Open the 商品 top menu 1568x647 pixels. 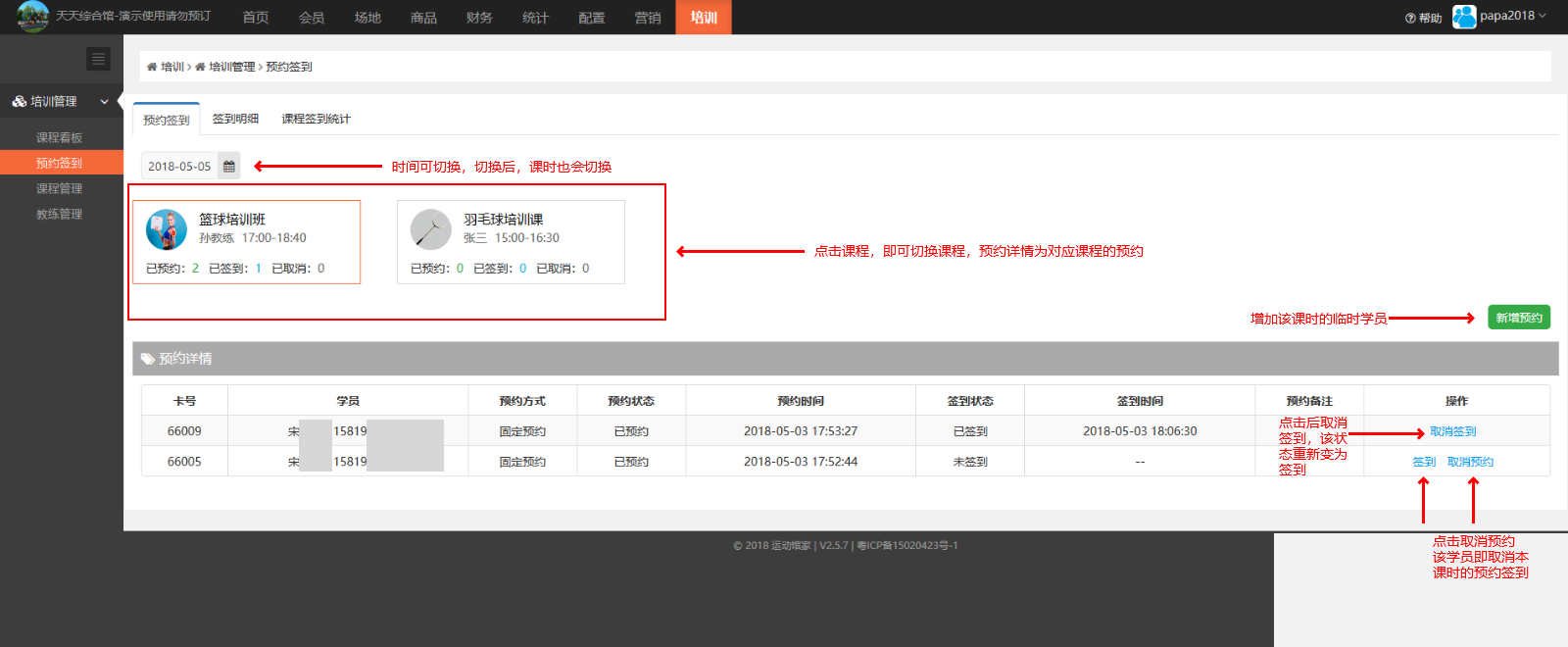tap(423, 18)
